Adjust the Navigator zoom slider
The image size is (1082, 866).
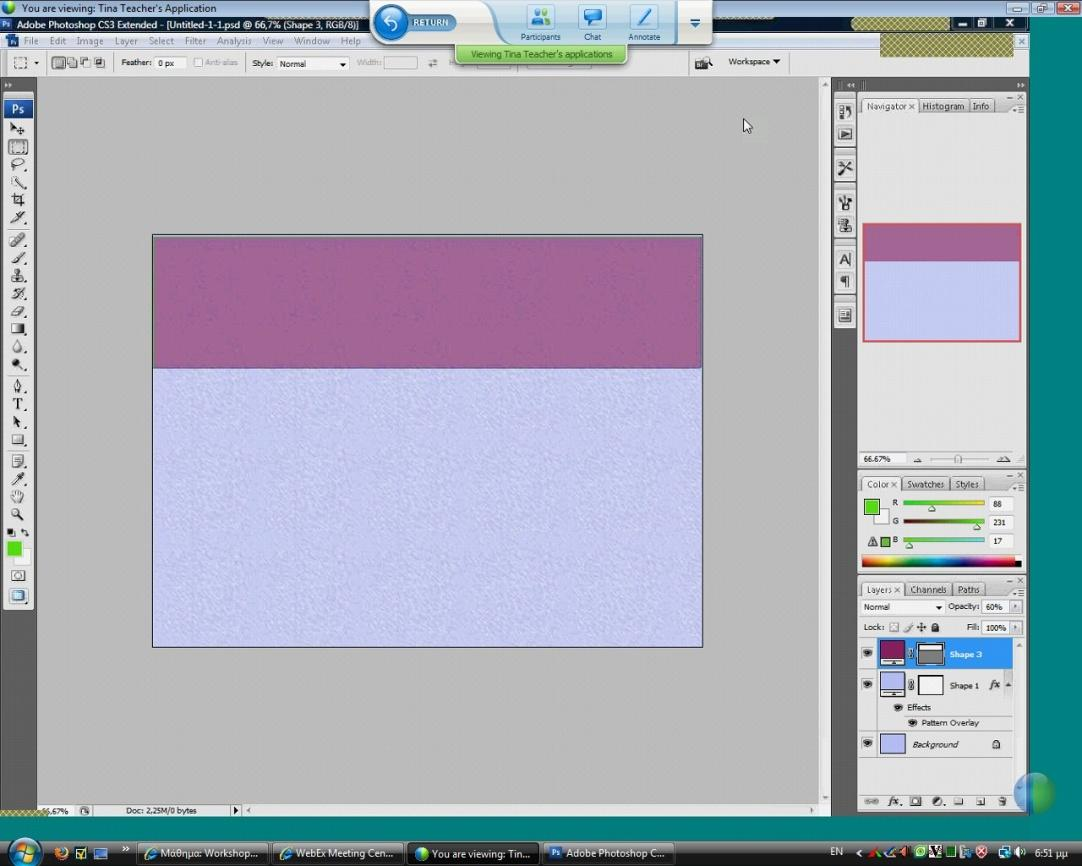[958, 459]
